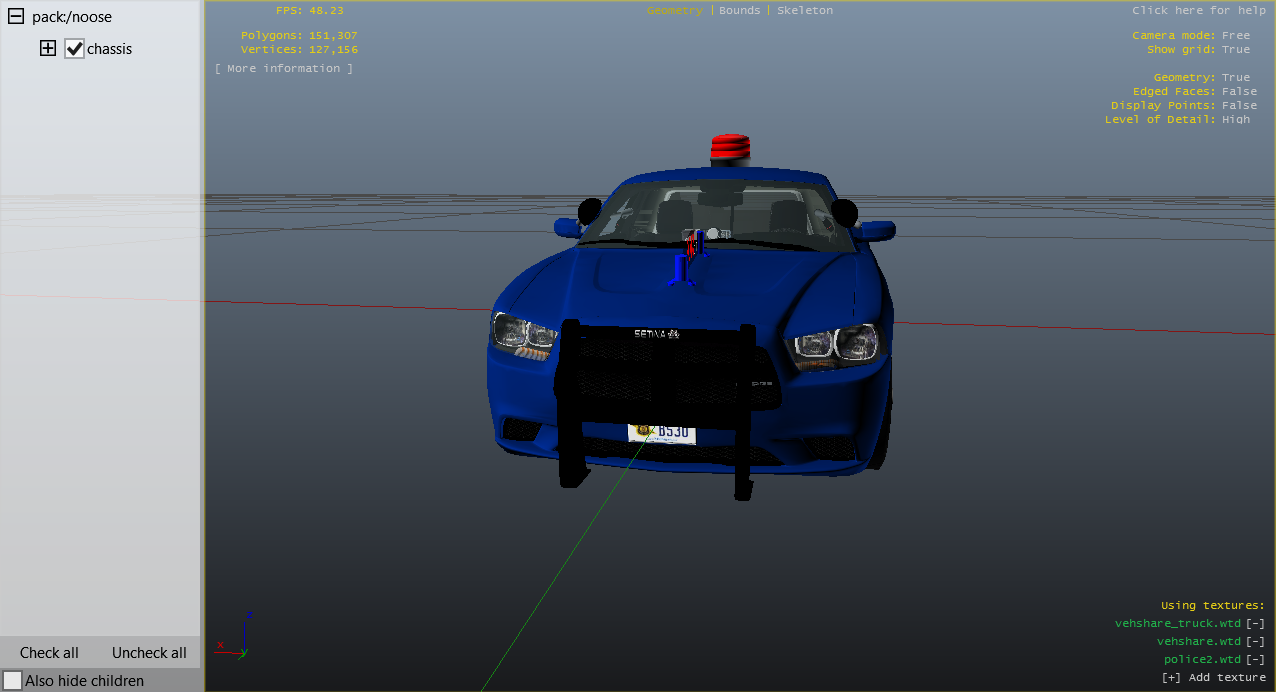Expand the More information section
The image size is (1276, 692).
pyautogui.click(x=283, y=68)
